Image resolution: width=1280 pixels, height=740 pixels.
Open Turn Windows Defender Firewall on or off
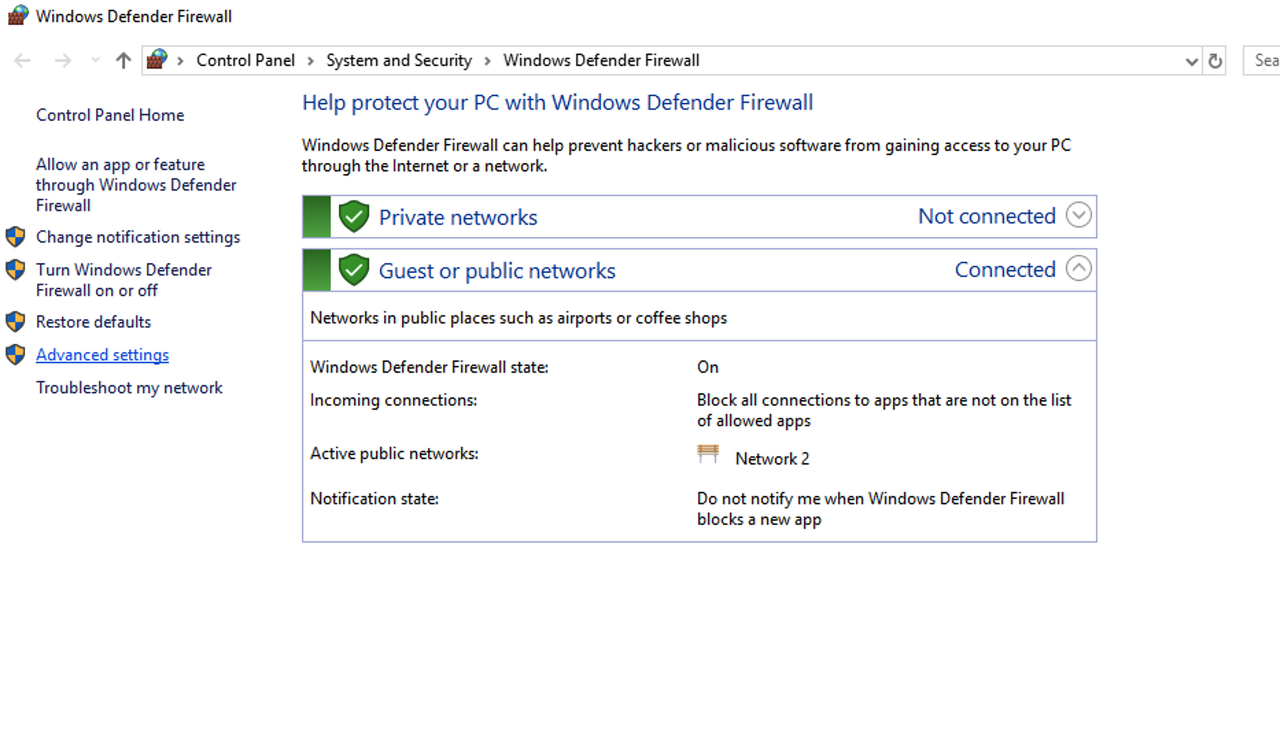[x=124, y=280]
